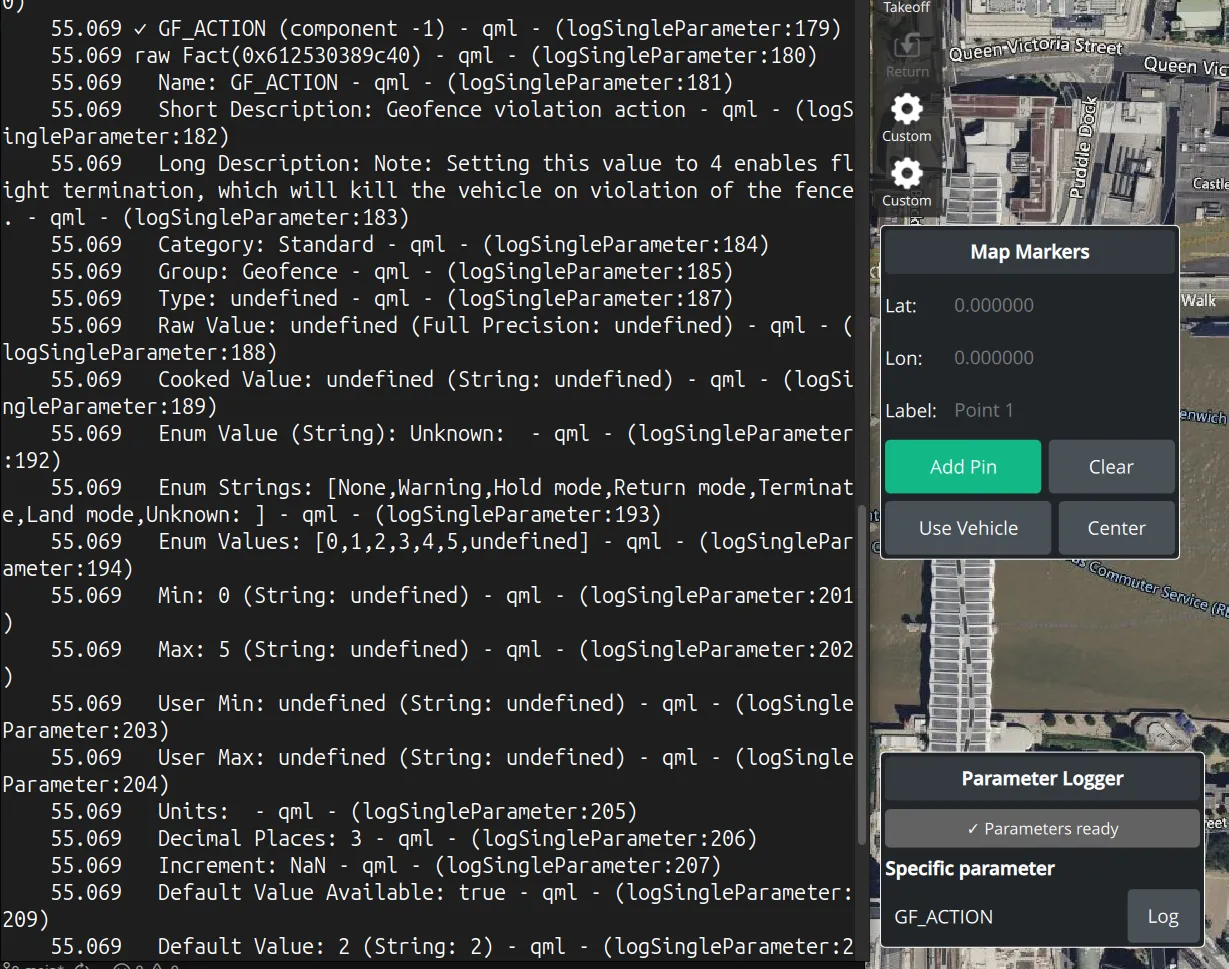Click the first Custom gear icon below Return
The image size is (1229, 969).
[x=907, y=110]
